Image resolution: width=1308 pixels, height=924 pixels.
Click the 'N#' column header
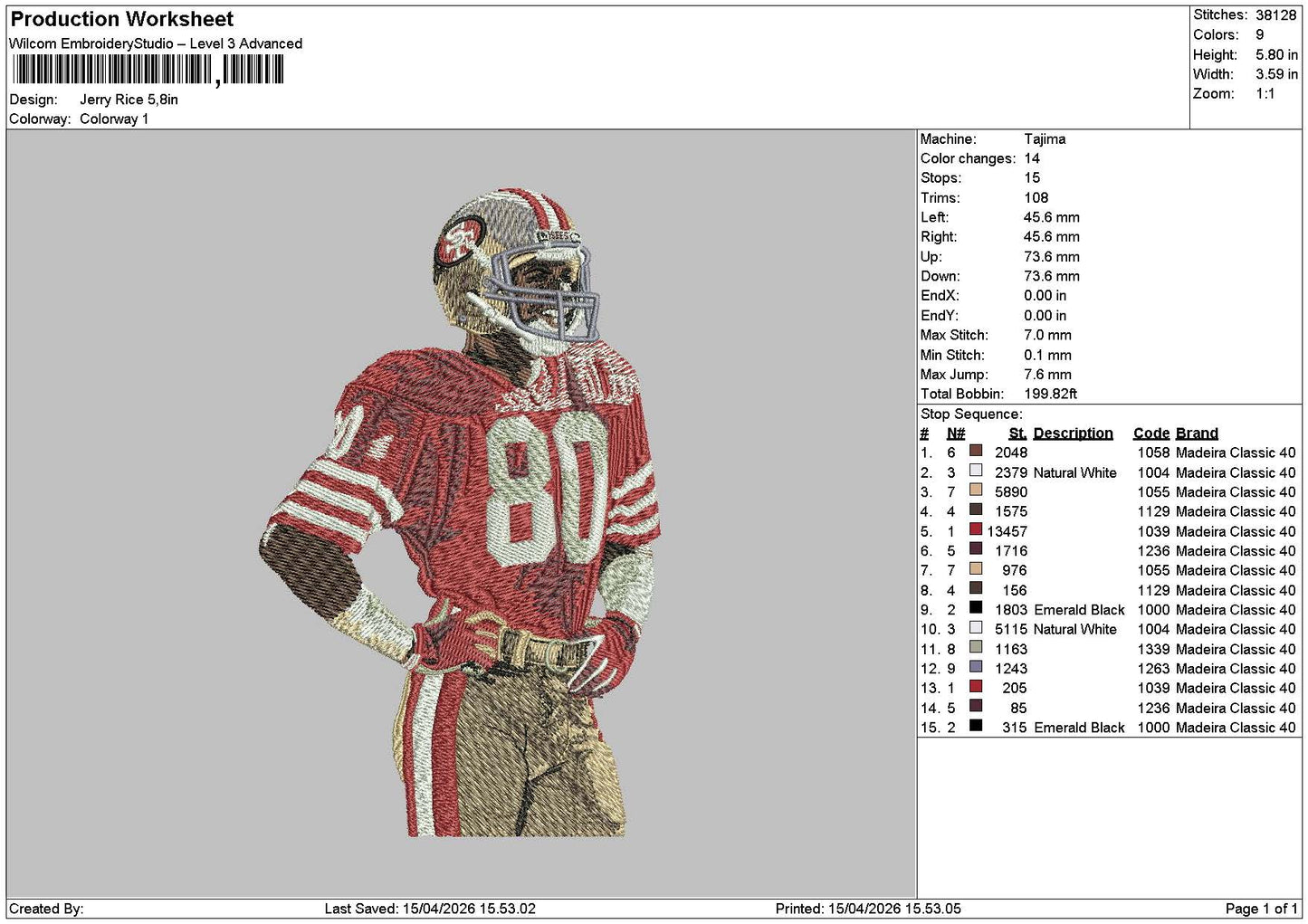tap(956, 433)
